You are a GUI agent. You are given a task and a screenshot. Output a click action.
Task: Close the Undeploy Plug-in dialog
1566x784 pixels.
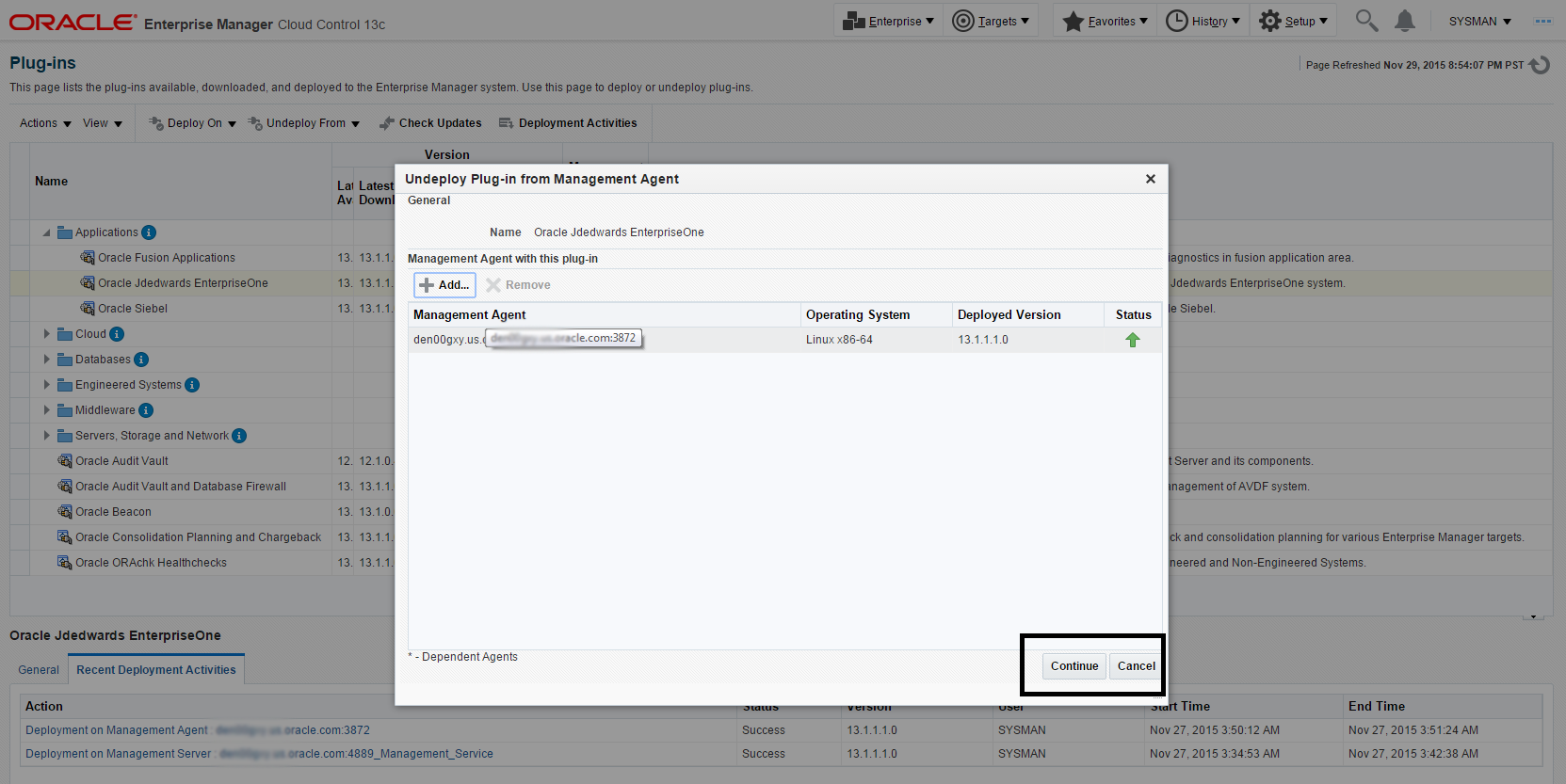pyautogui.click(x=1150, y=179)
